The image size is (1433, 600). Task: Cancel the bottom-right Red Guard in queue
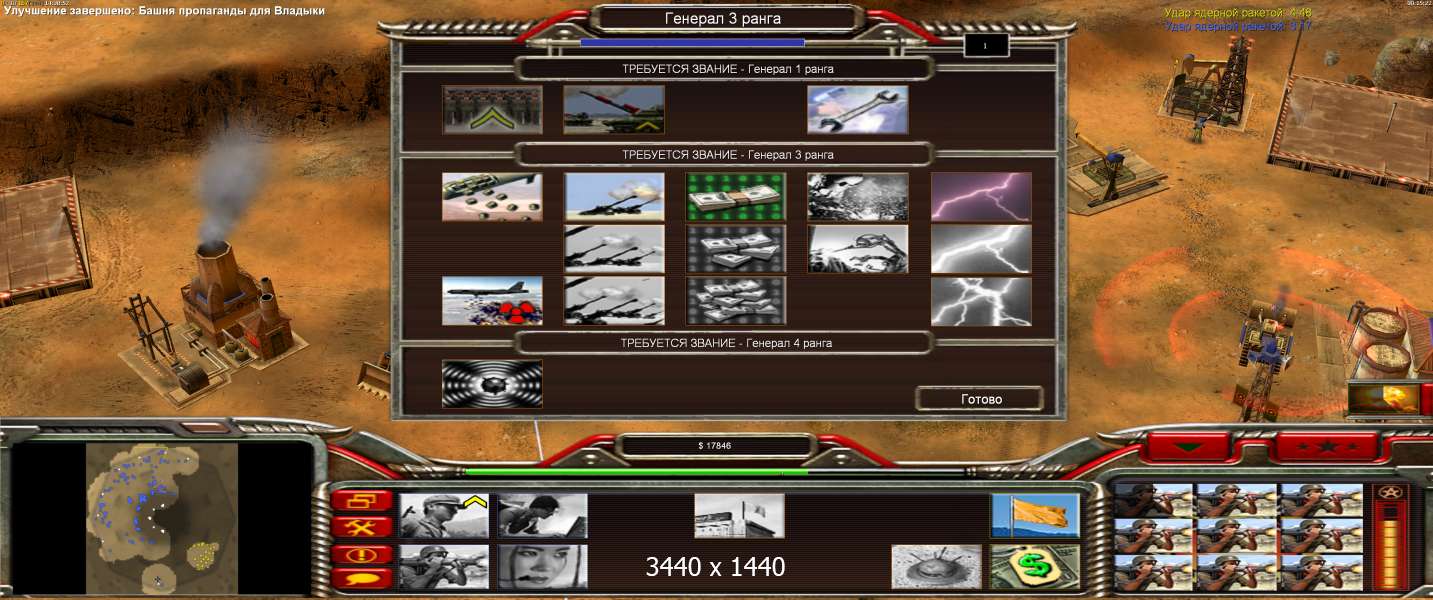coord(1322,572)
